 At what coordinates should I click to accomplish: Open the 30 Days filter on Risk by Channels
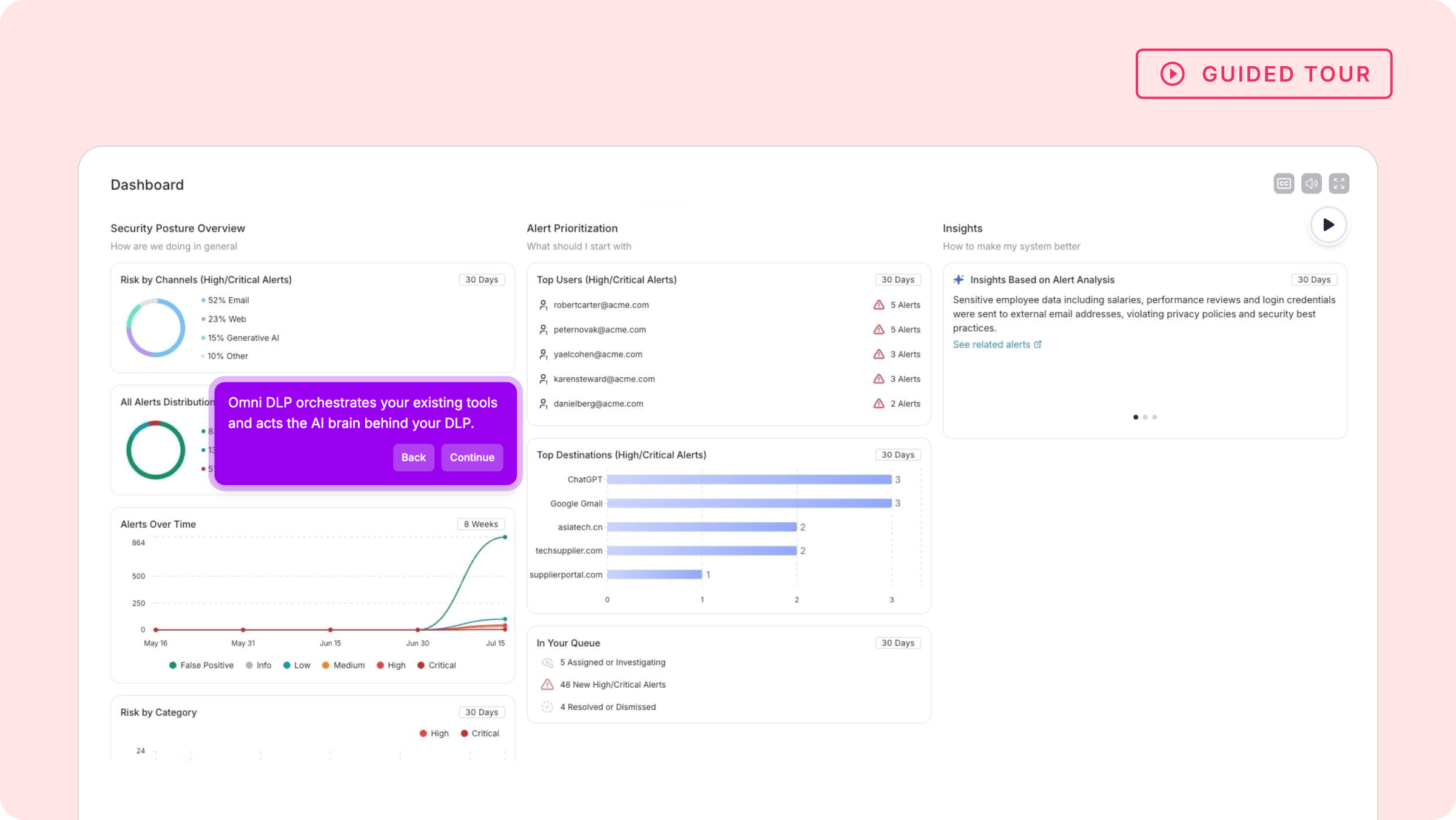481,280
